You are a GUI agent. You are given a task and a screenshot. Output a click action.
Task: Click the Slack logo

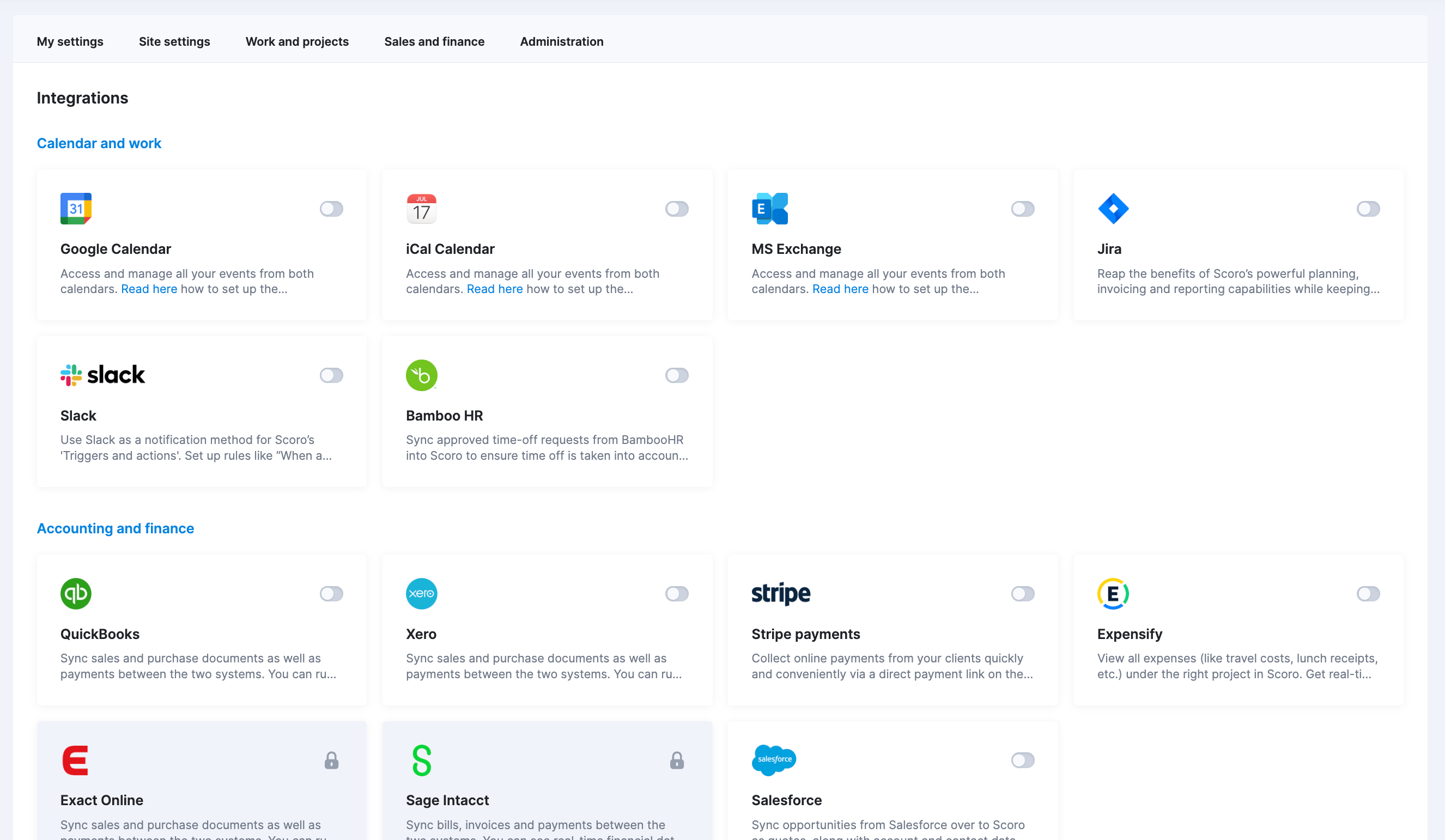click(102, 375)
